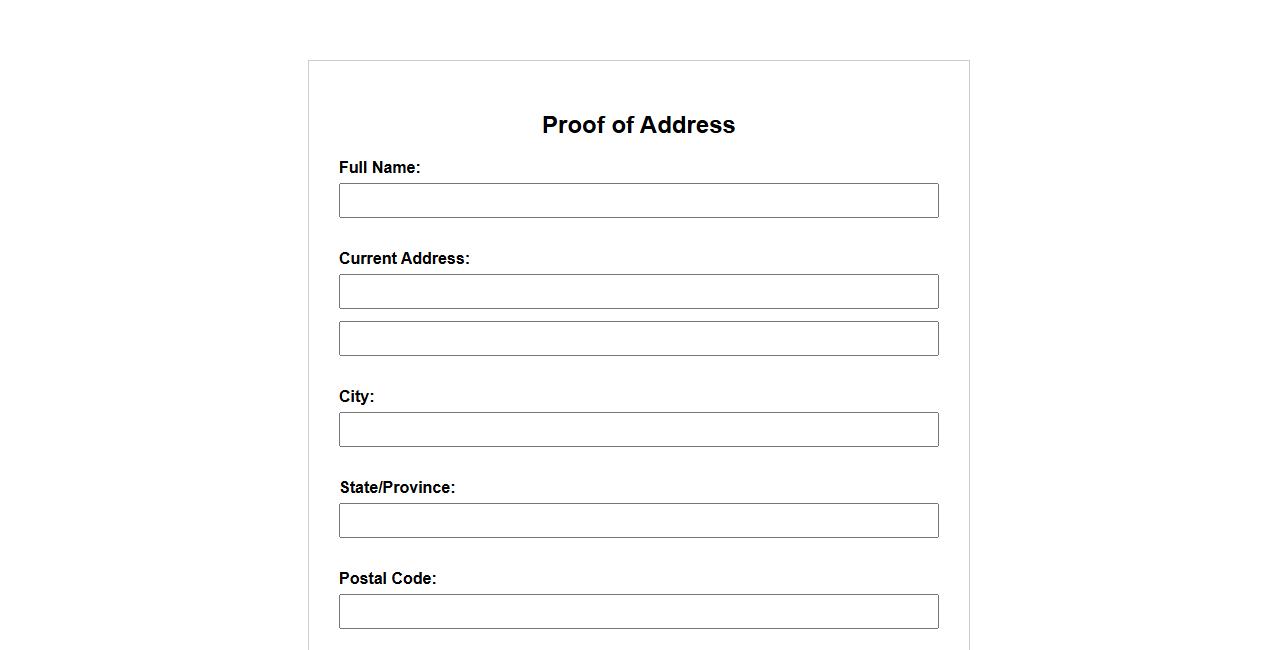Place cursor in the city name box
Image resolution: width=1278 pixels, height=650 pixels.
coord(638,429)
